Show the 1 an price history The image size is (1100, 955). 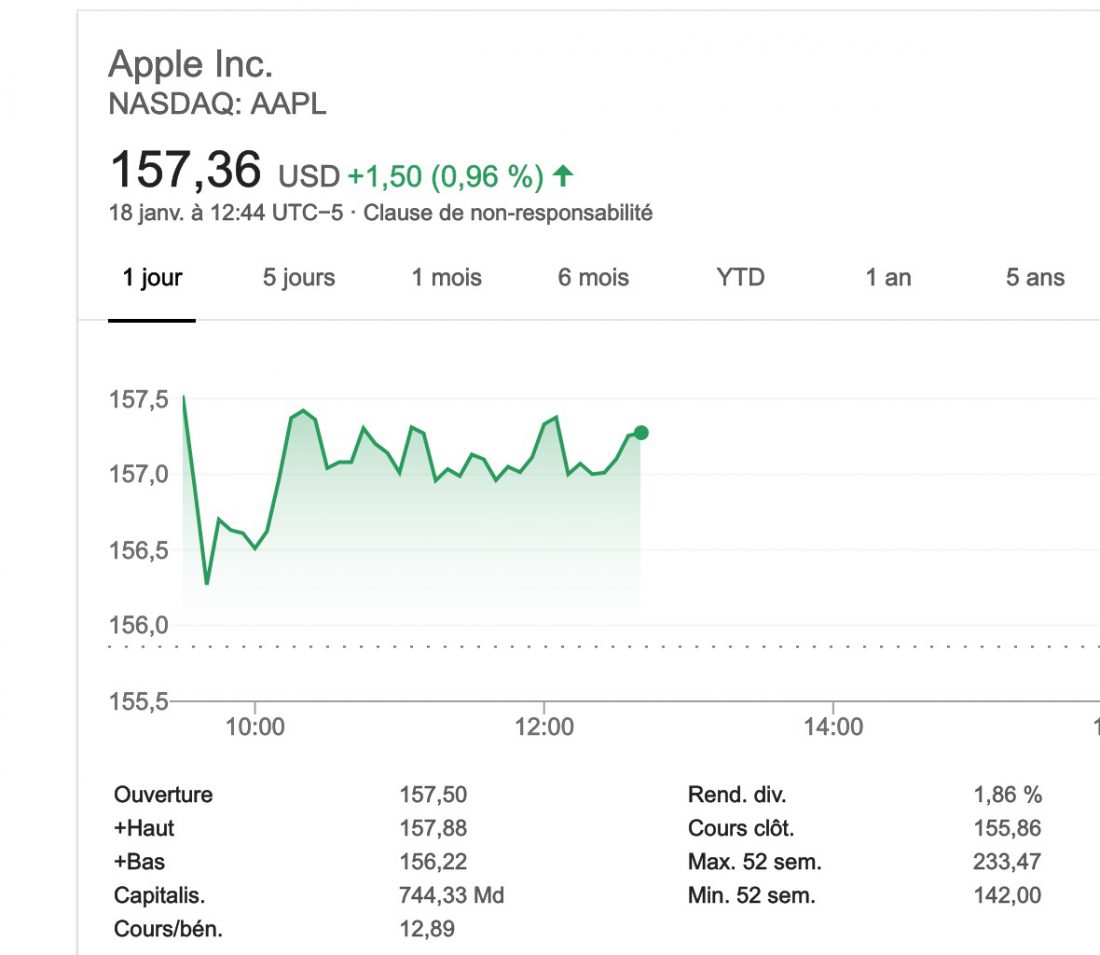(x=886, y=277)
